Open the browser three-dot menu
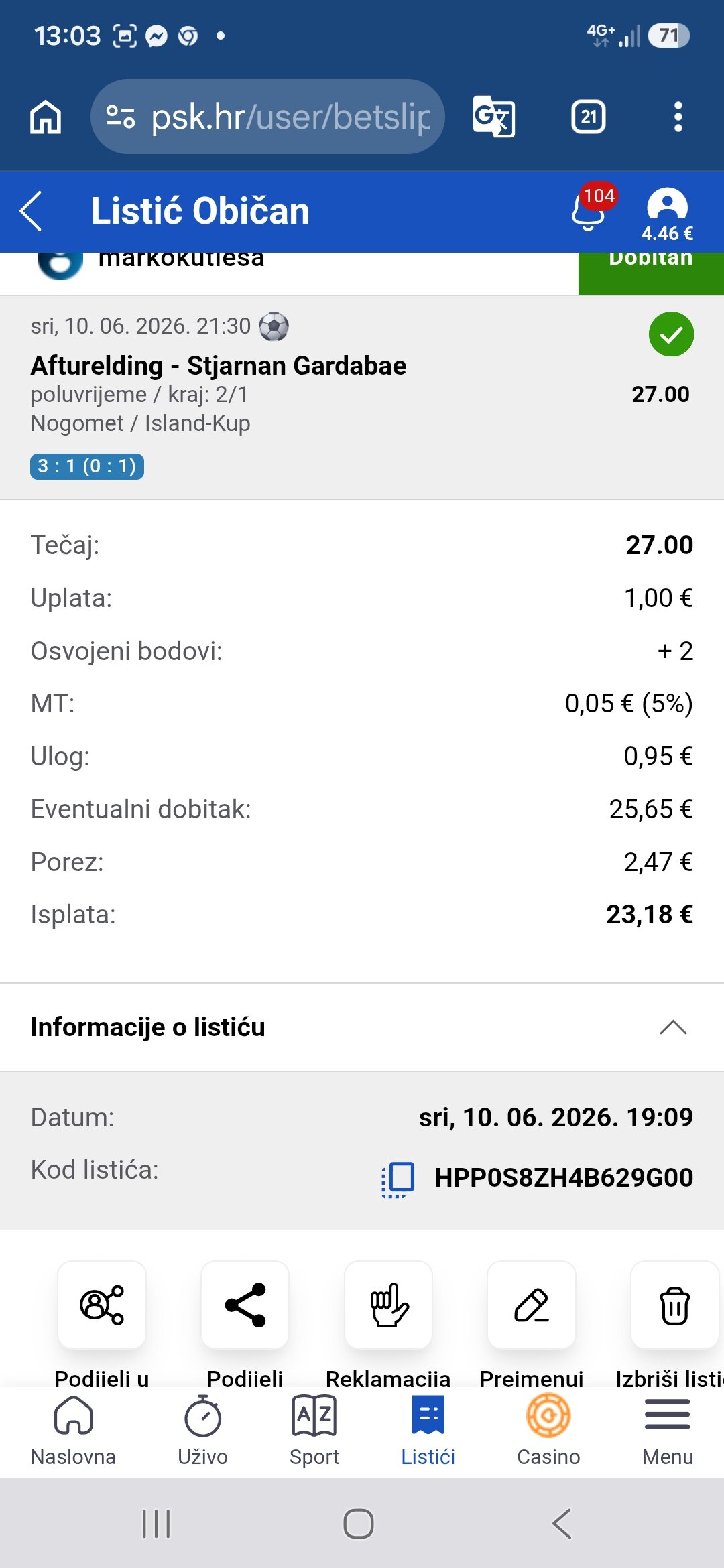 click(x=678, y=117)
